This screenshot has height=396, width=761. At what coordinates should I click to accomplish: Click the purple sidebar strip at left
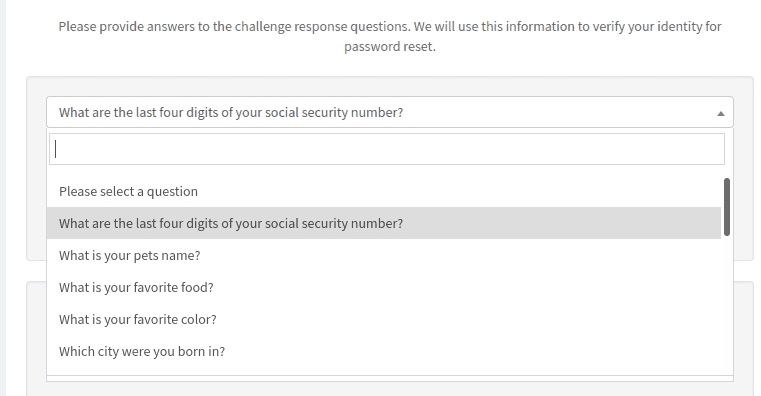tap(2, 198)
